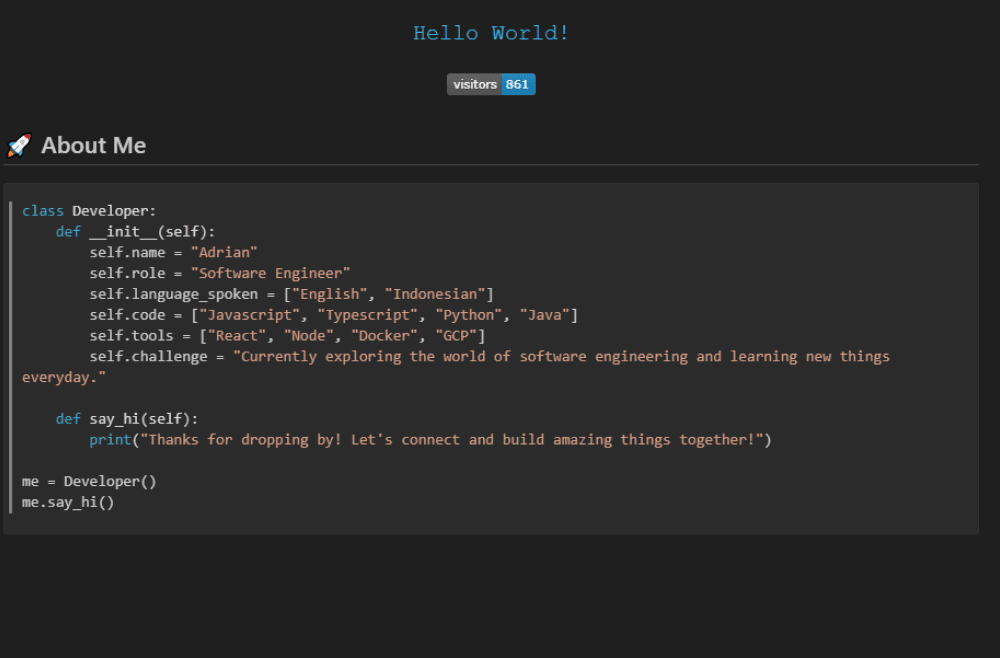Click the 861 count on the badge

[x=517, y=85]
